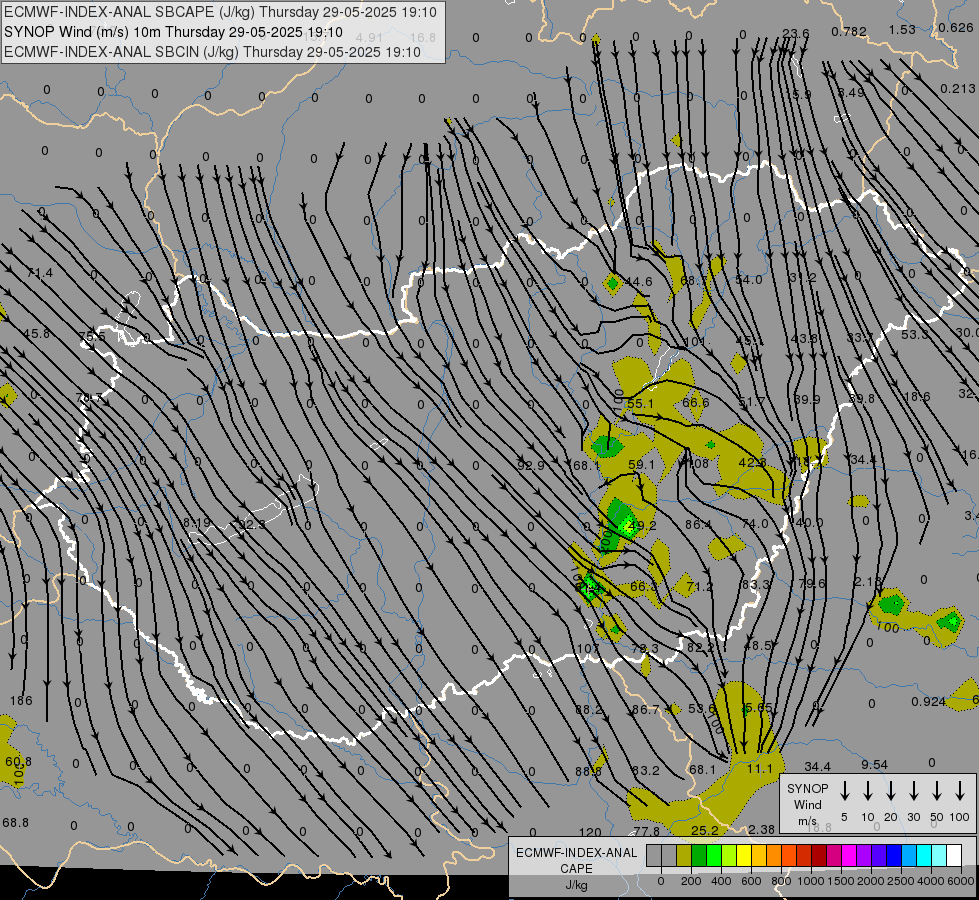Click the map value 66.6

point(695,402)
